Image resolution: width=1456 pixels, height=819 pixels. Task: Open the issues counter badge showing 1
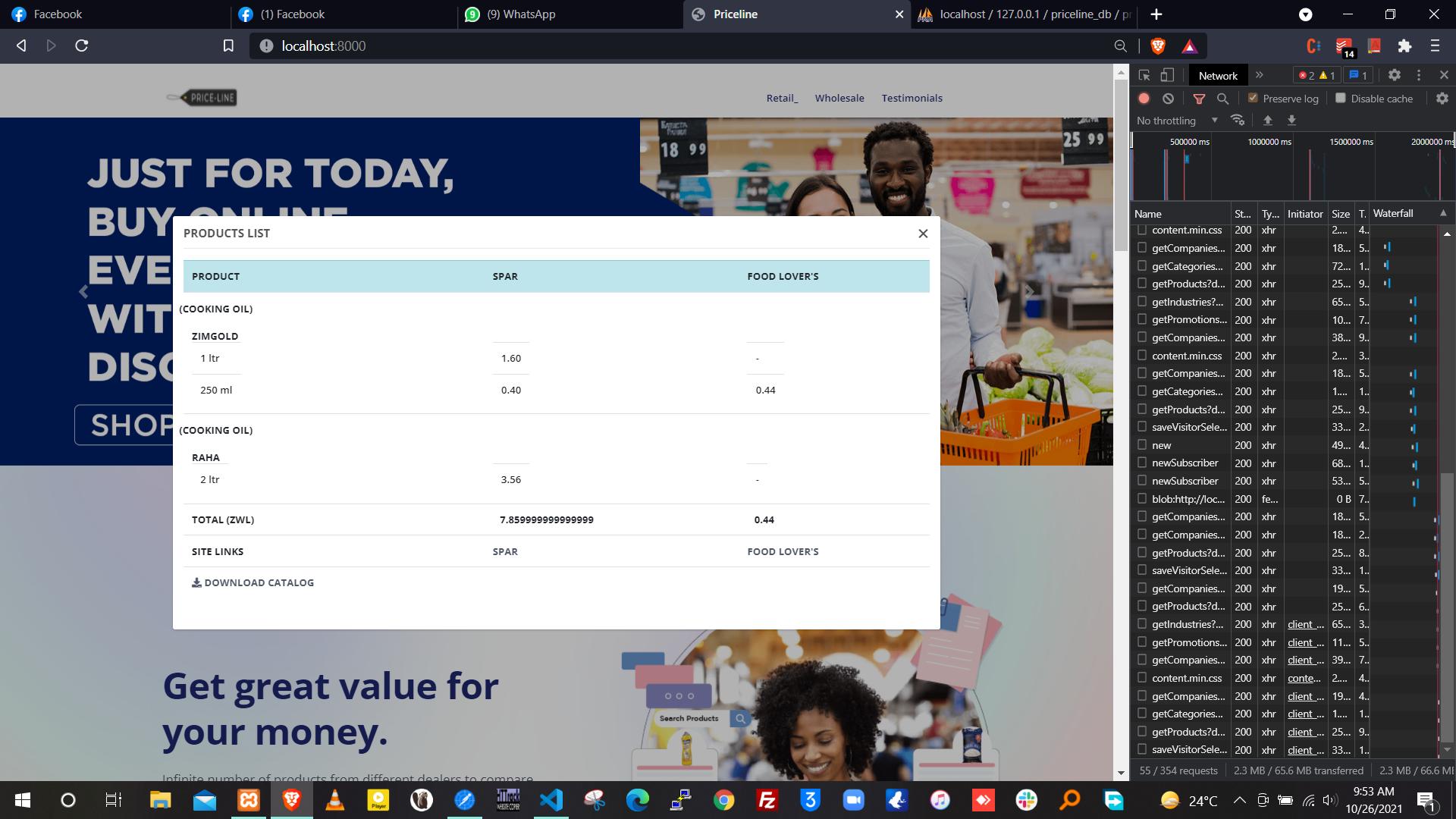pos(1358,75)
